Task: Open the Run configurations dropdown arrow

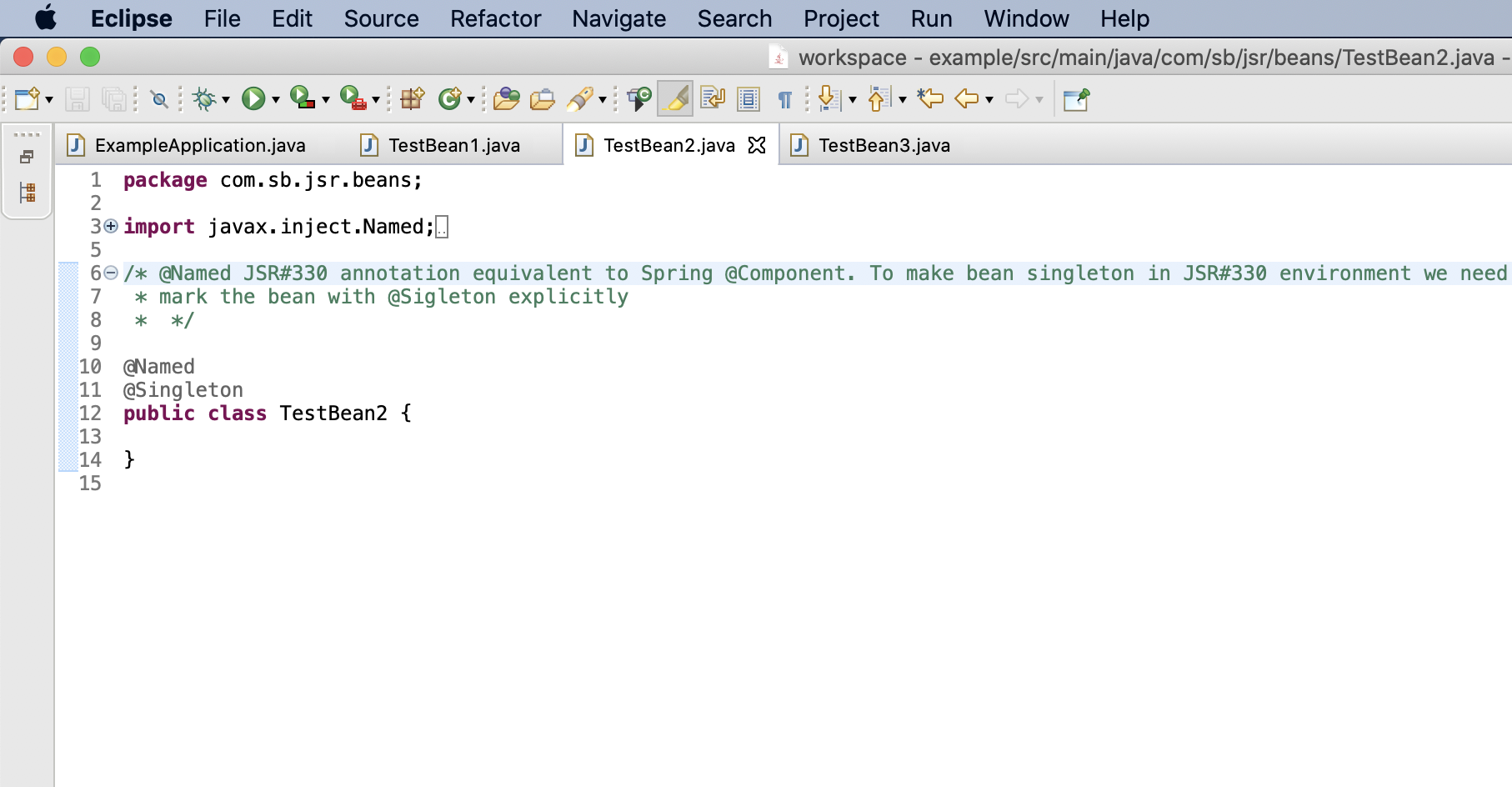Action: tap(275, 100)
